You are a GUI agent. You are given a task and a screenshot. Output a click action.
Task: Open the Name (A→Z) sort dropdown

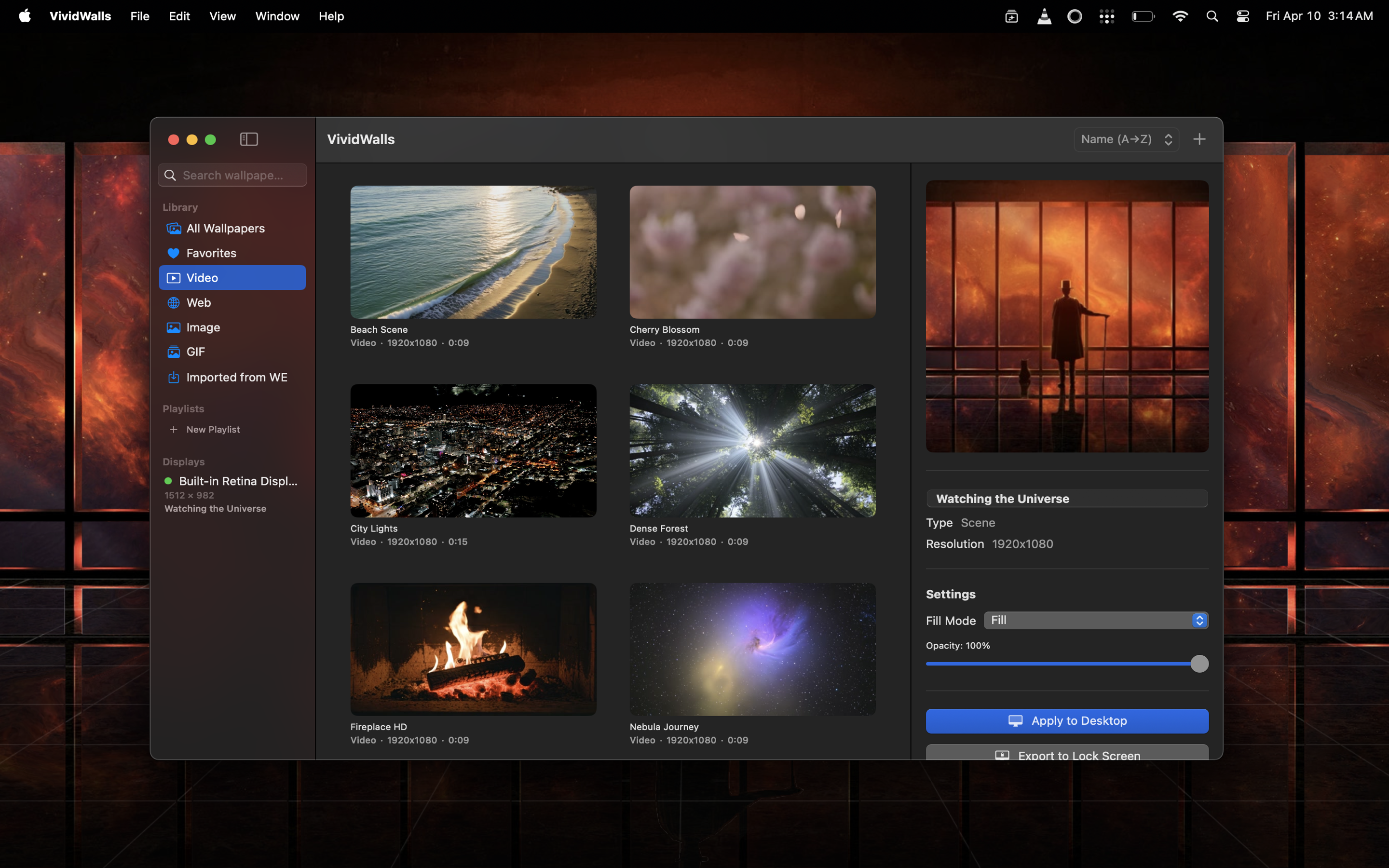point(1126,139)
